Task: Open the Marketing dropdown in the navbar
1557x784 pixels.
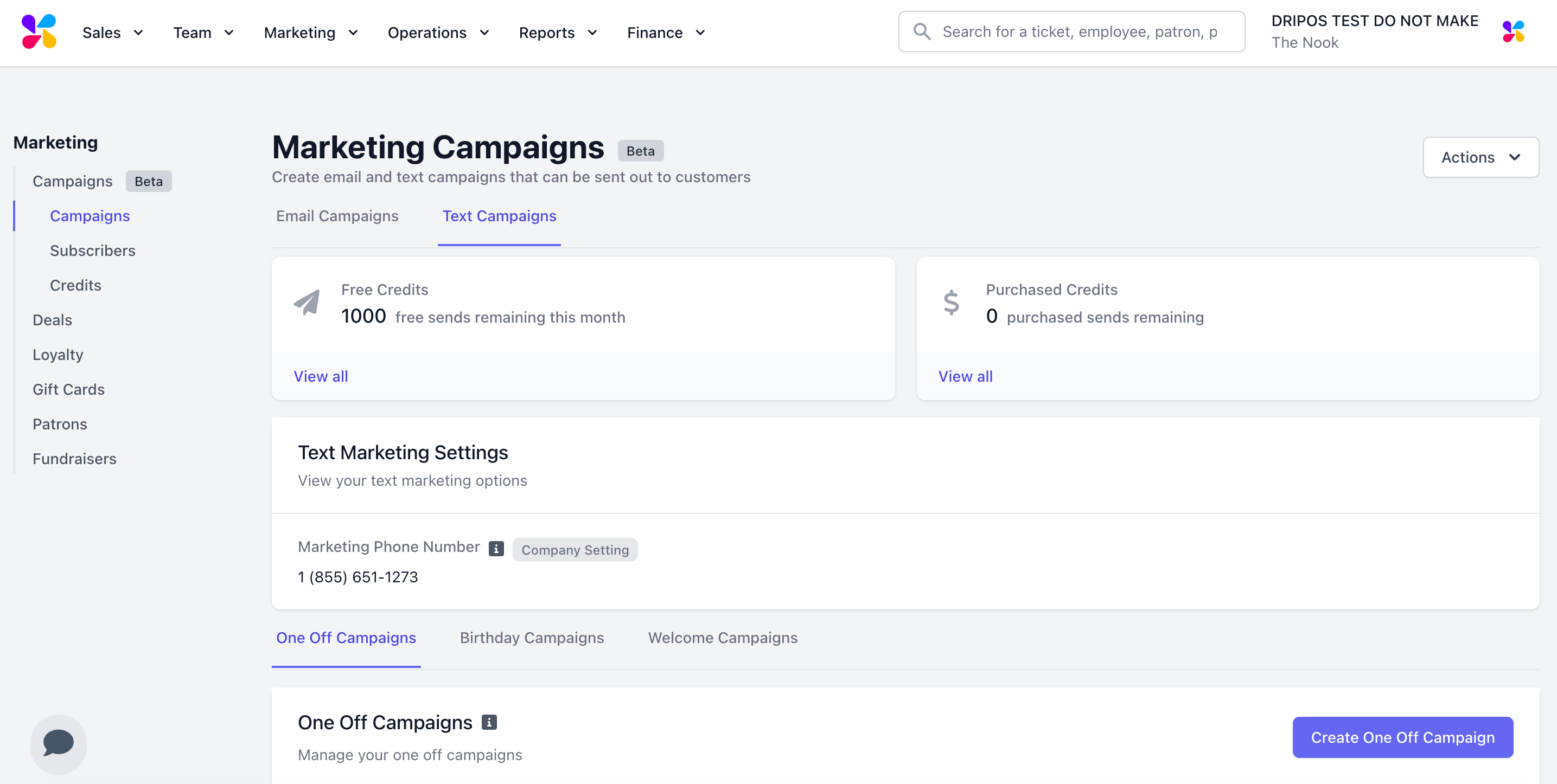Action: click(311, 33)
